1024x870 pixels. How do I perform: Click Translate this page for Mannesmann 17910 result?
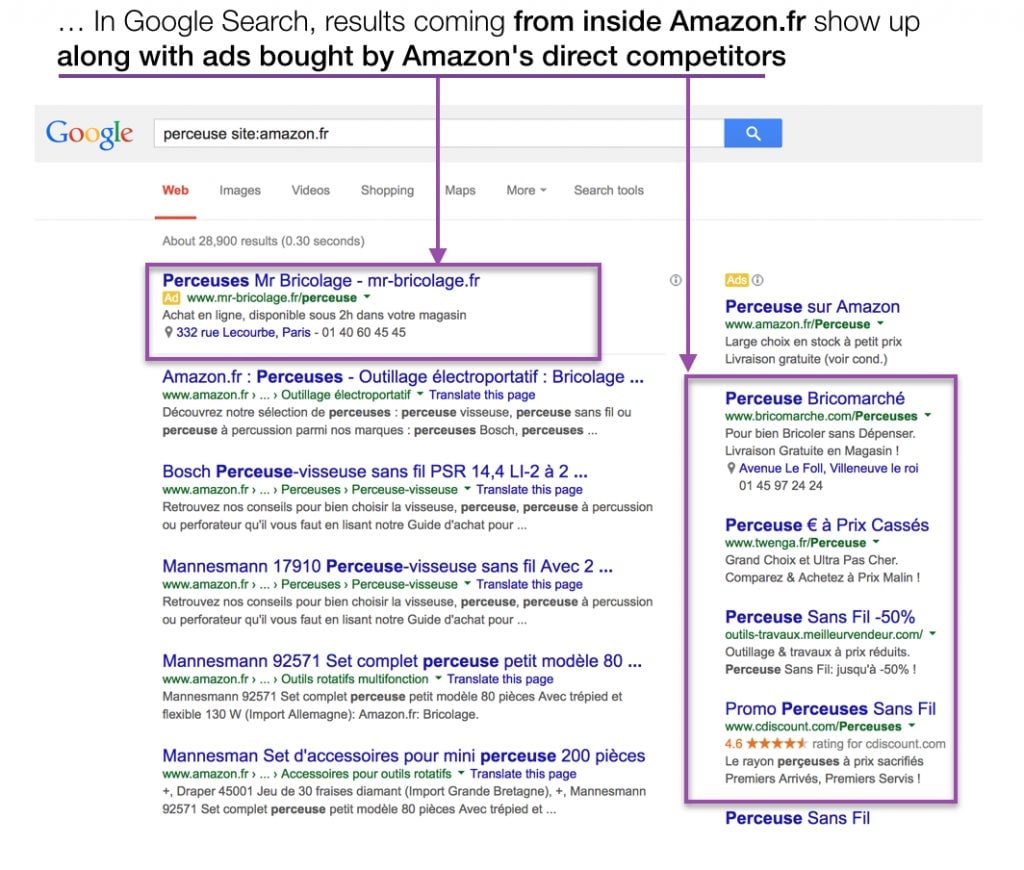pos(529,585)
